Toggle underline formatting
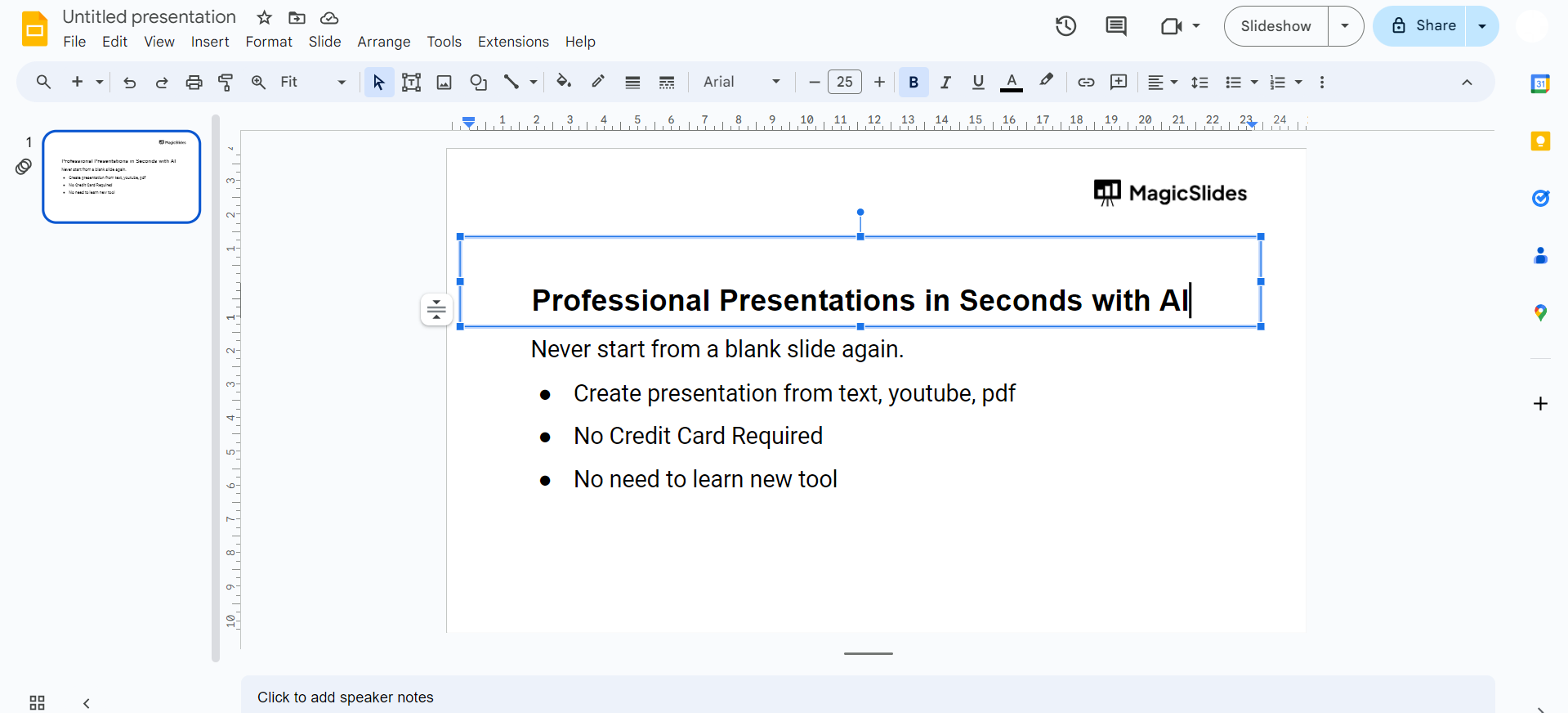The width and height of the screenshot is (1568, 713). [x=978, y=82]
